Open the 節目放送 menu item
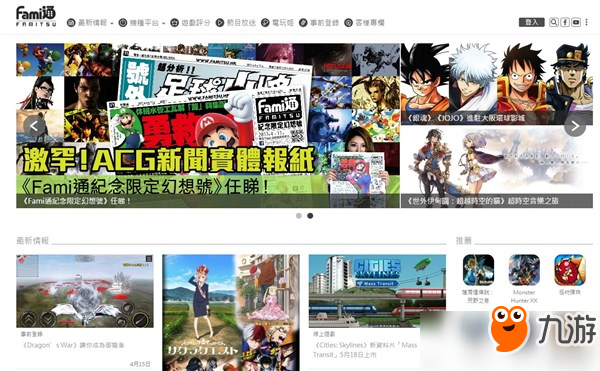The image size is (600, 371). pos(235,23)
